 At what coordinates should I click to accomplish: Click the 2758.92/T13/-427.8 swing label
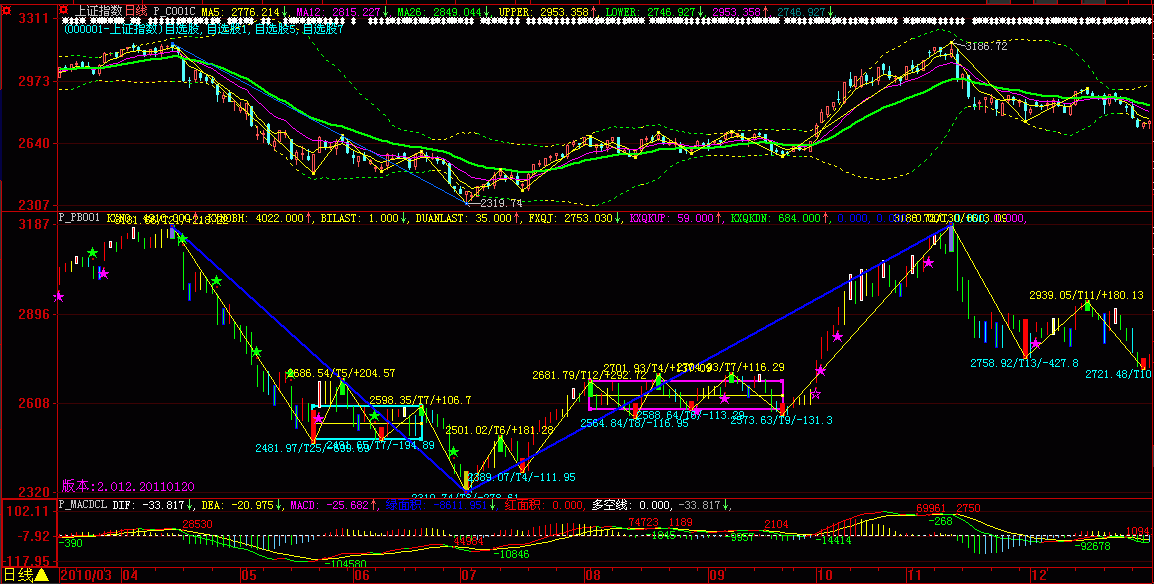[x=1024, y=363]
